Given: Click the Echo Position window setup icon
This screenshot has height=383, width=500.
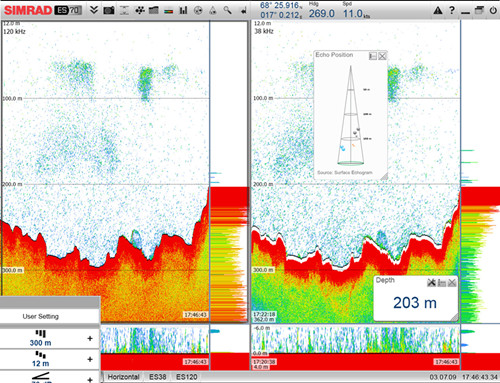Looking at the screenshot, I should coord(373,56).
